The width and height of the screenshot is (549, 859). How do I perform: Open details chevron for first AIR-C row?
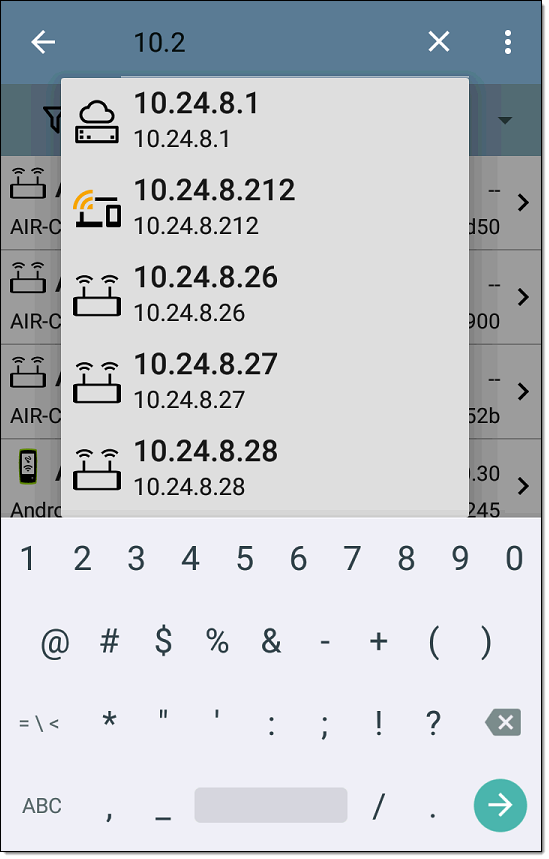pos(523,203)
